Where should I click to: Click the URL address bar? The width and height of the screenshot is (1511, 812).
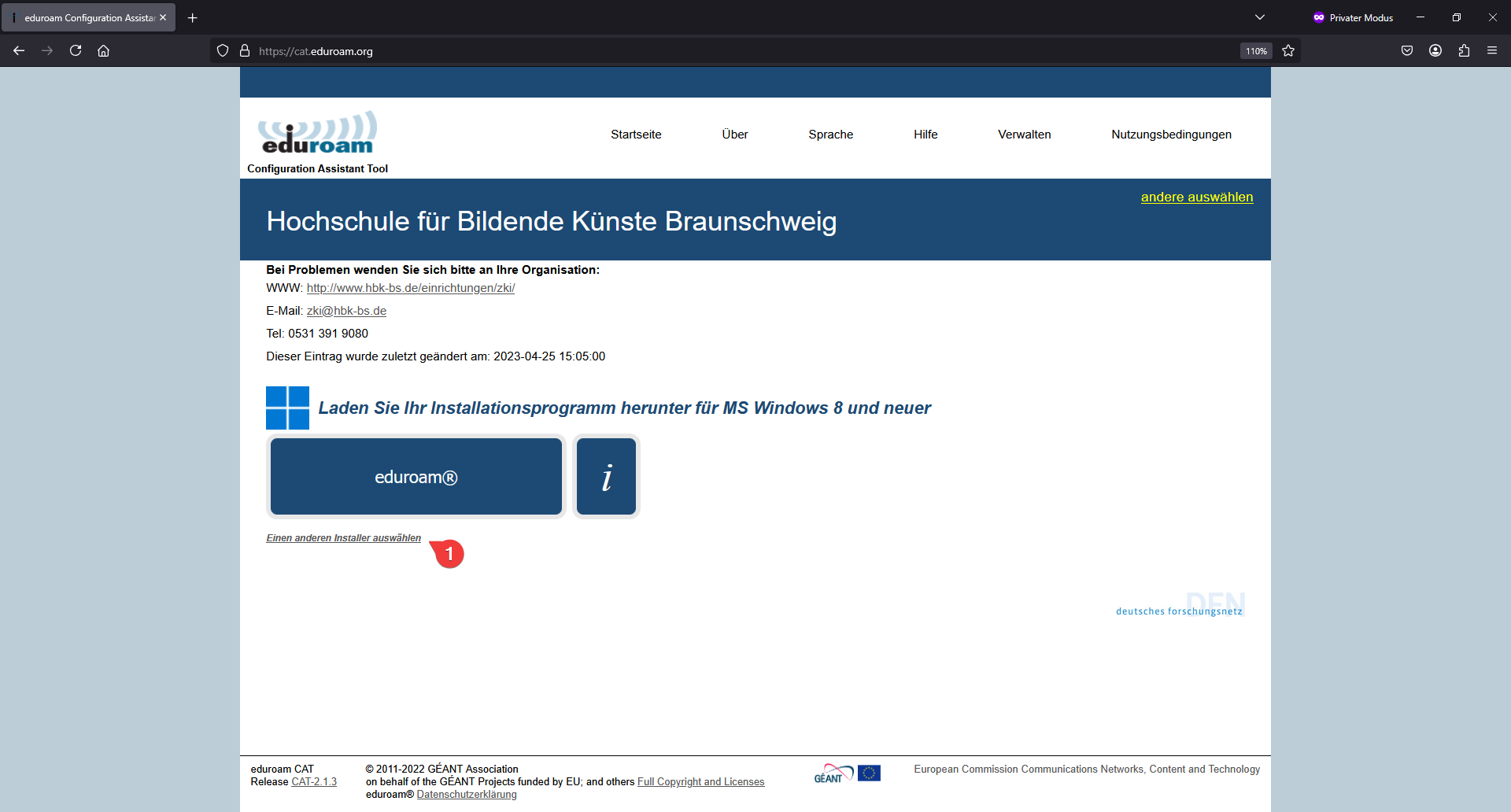tap(708, 51)
